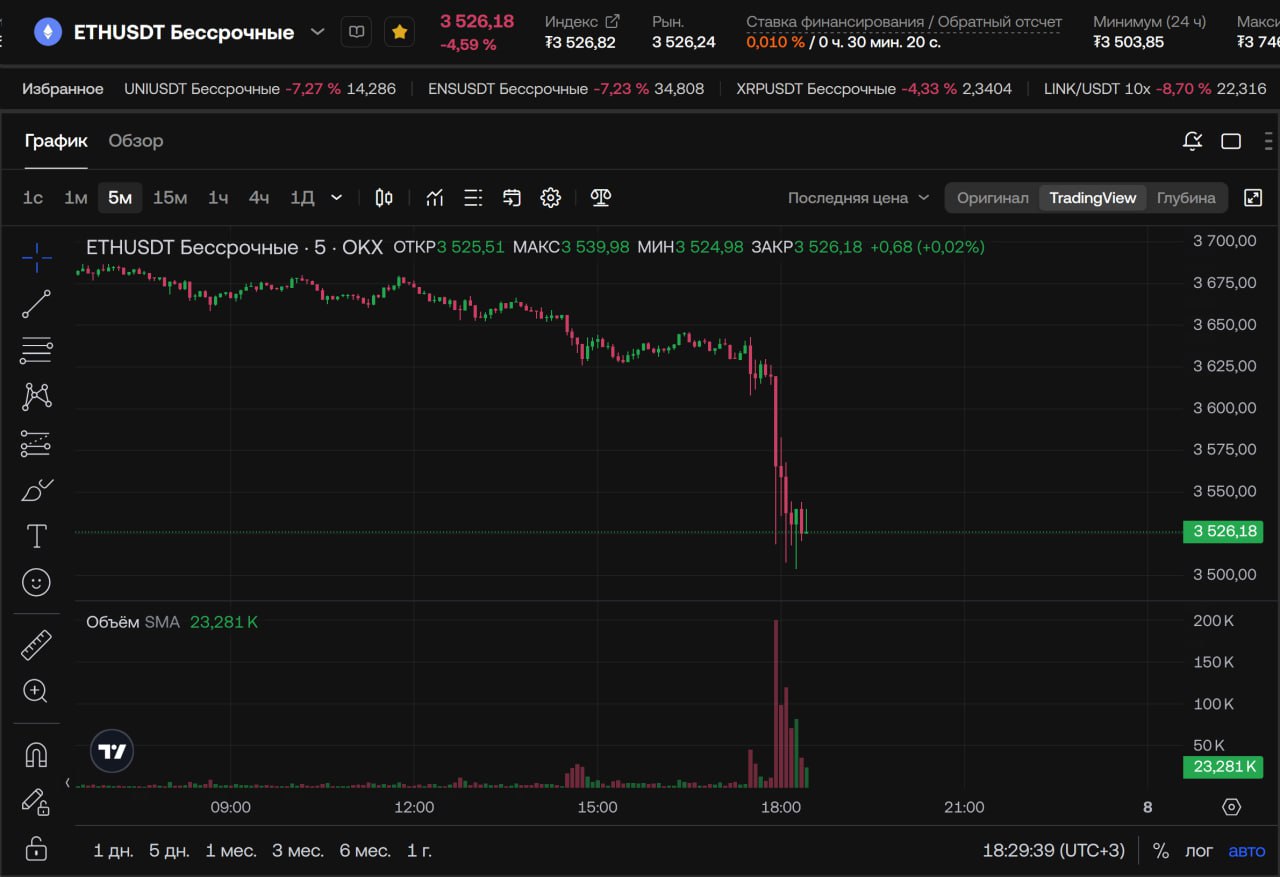Click the candlestick chart type icon
The height and width of the screenshot is (877, 1280).
pyautogui.click(x=384, y=198)
